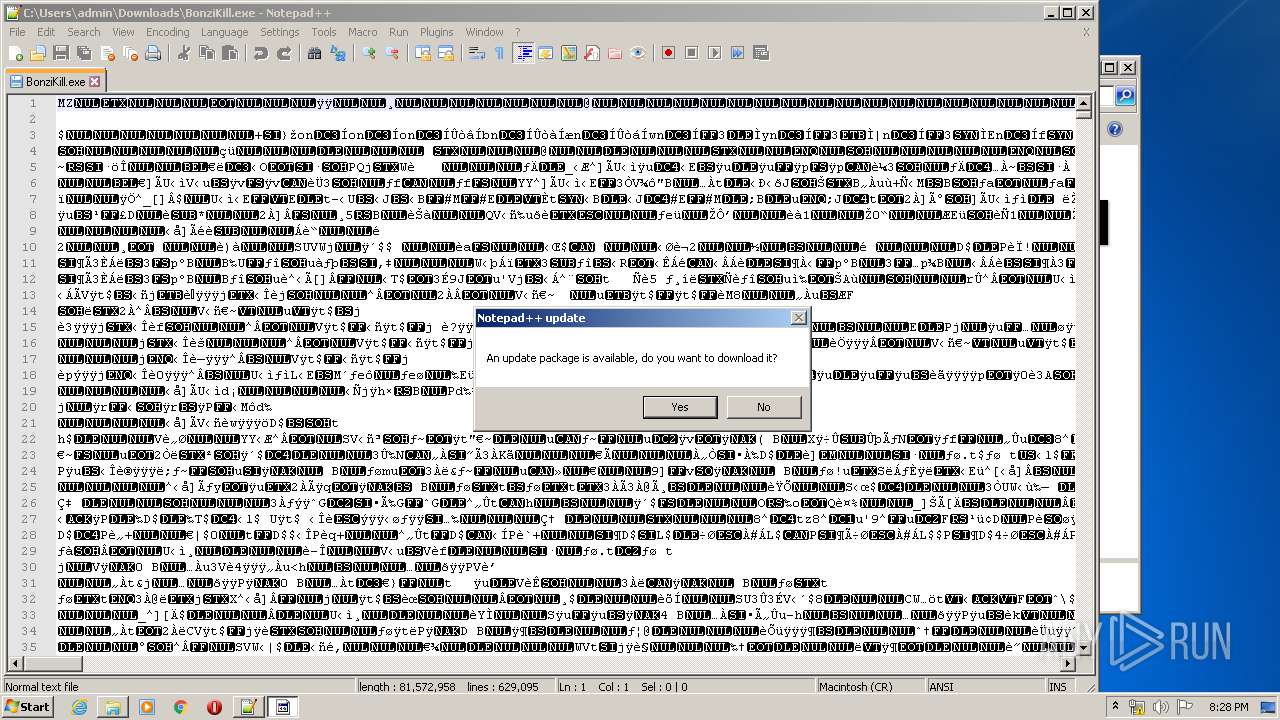This screenshot has width=1280, height=720.
Task: Zoom in using the Zoom In icon
Action: 368,53
